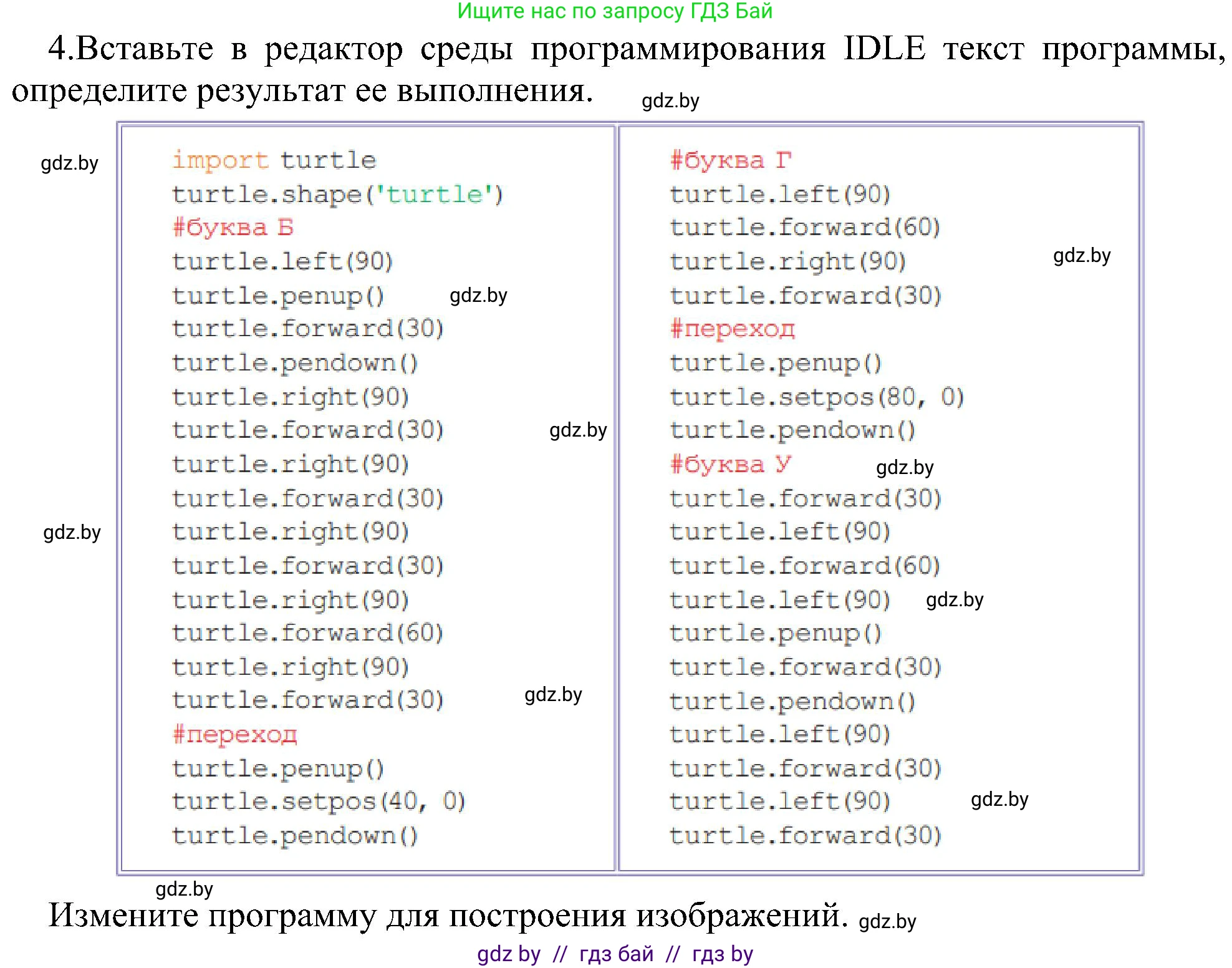The image size is (1232, 968).
Task: Click gdz.by watermark next to left-column turtle.penup()
Action: click(x=478, y=295)
